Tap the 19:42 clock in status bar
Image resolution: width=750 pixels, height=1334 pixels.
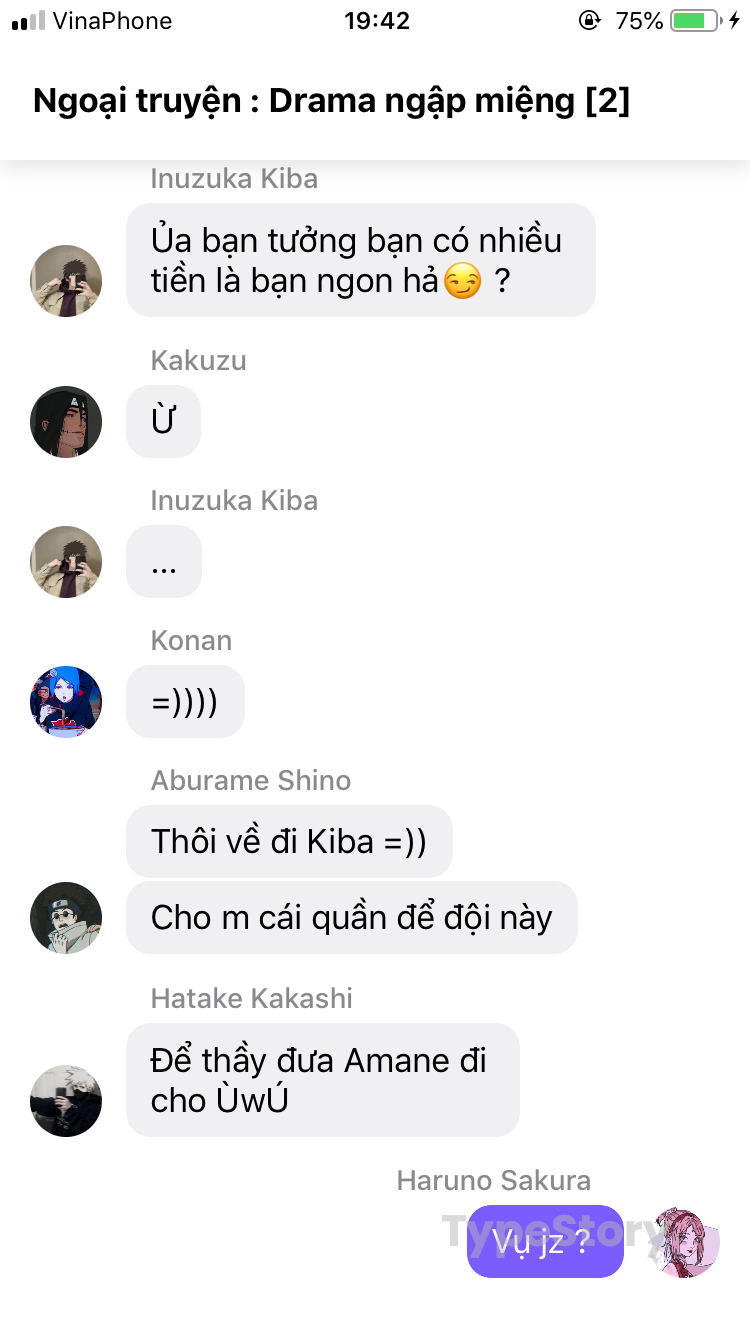pyautogui.click(x=377, y=20)
